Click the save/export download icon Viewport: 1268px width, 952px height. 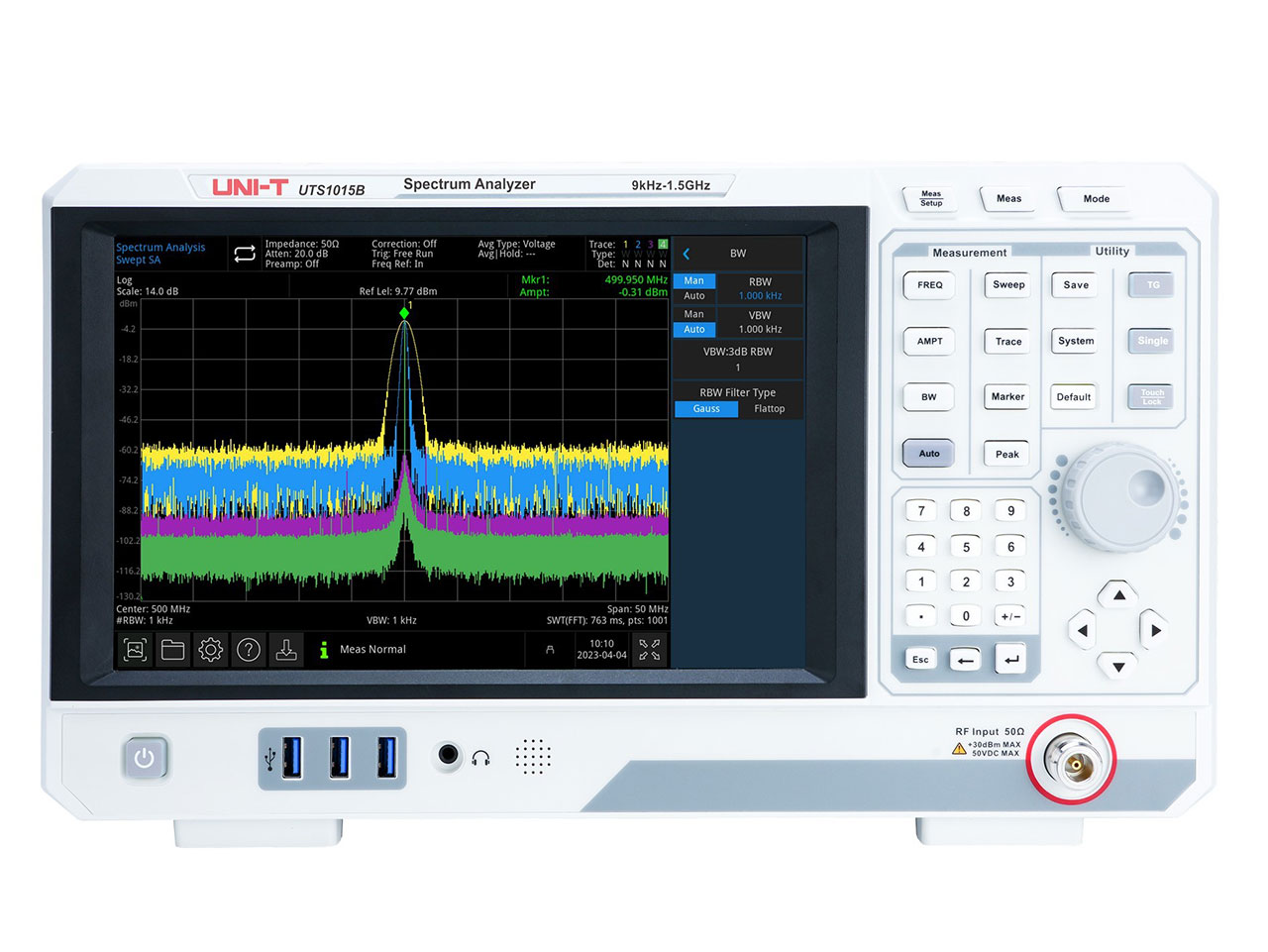coord(286,649)
